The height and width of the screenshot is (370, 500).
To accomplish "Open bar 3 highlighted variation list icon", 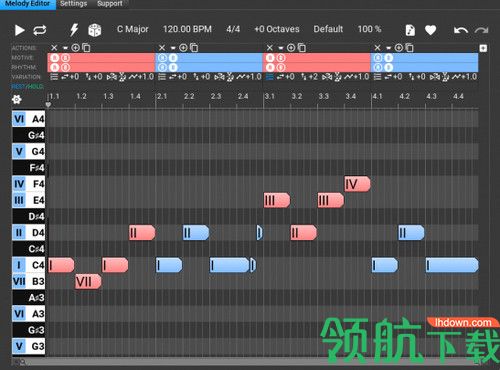I will pos(270,77).
